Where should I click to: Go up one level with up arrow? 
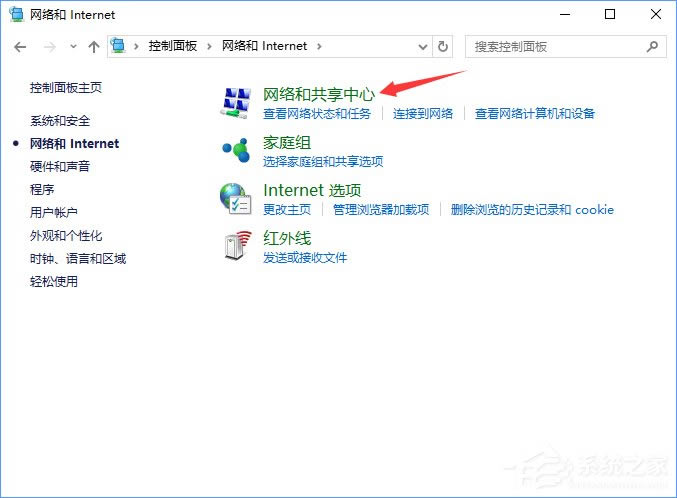(x=94, y=47)
